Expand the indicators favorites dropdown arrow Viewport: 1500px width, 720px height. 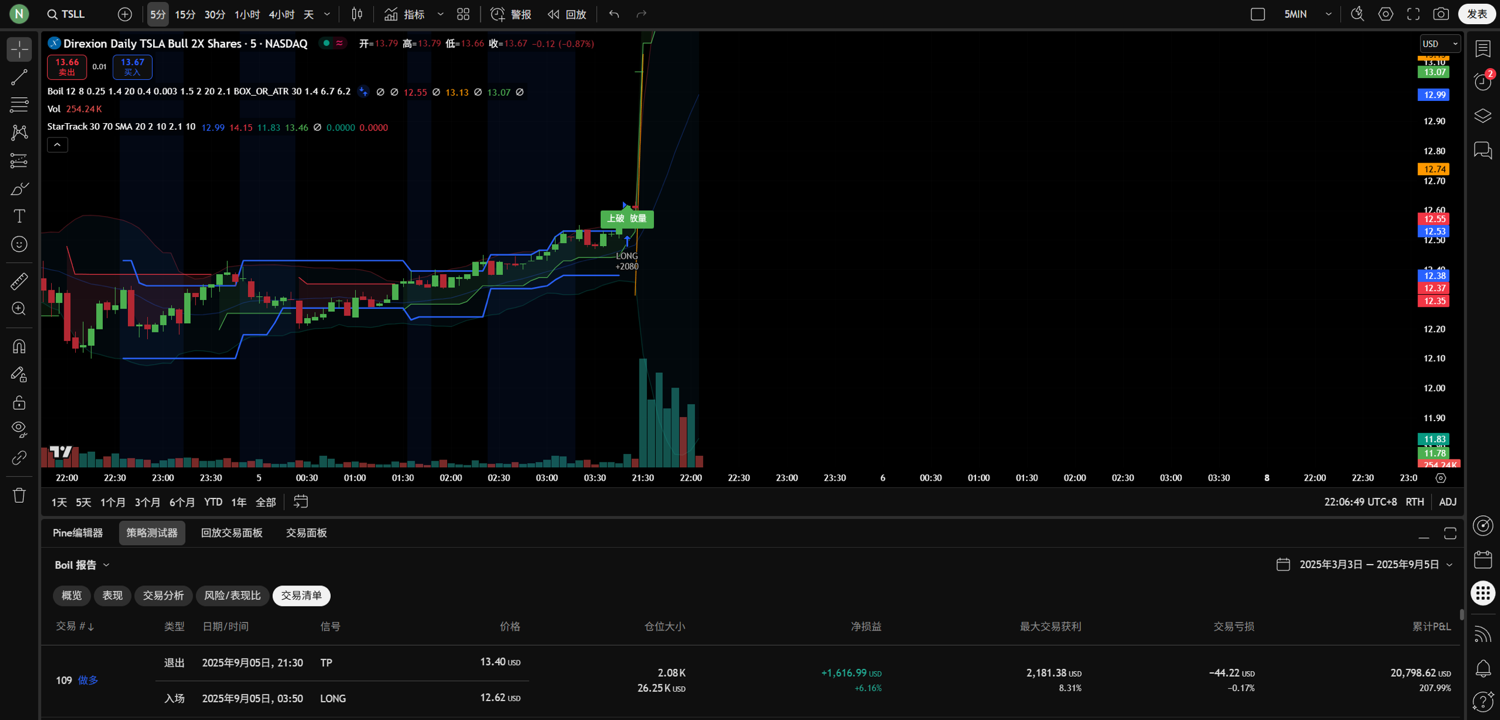(440, 14)
